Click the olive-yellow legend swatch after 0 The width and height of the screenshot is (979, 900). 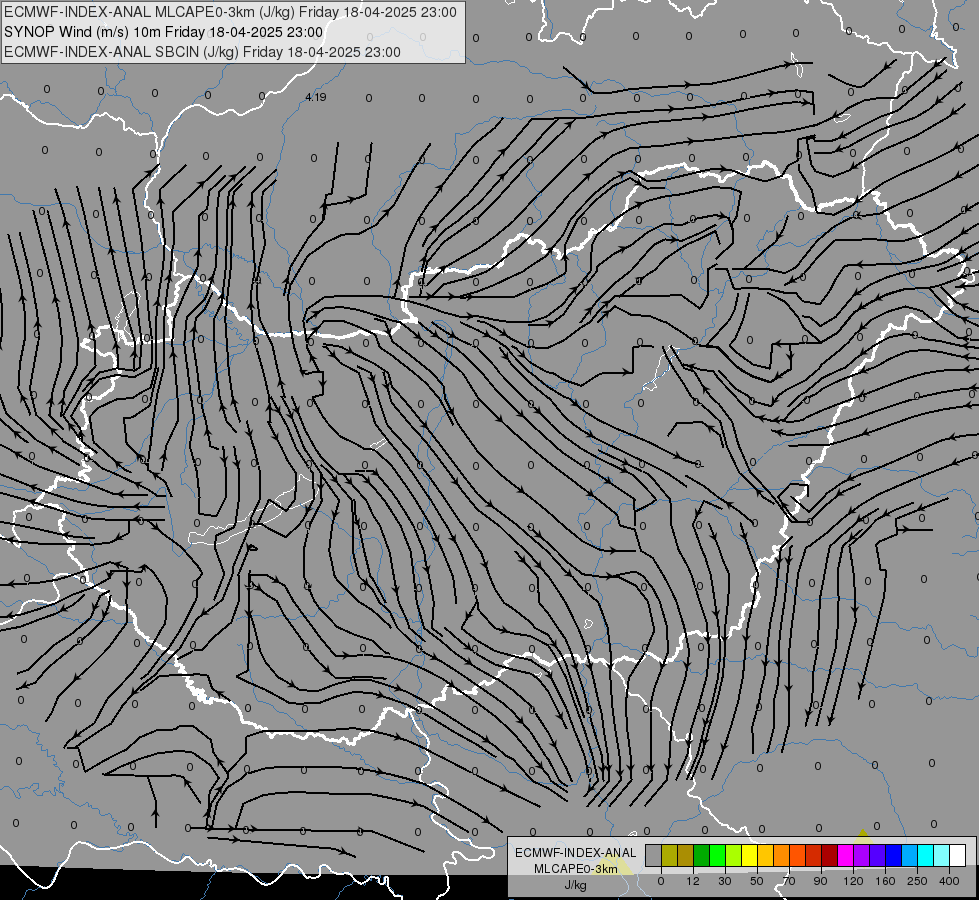669,855
